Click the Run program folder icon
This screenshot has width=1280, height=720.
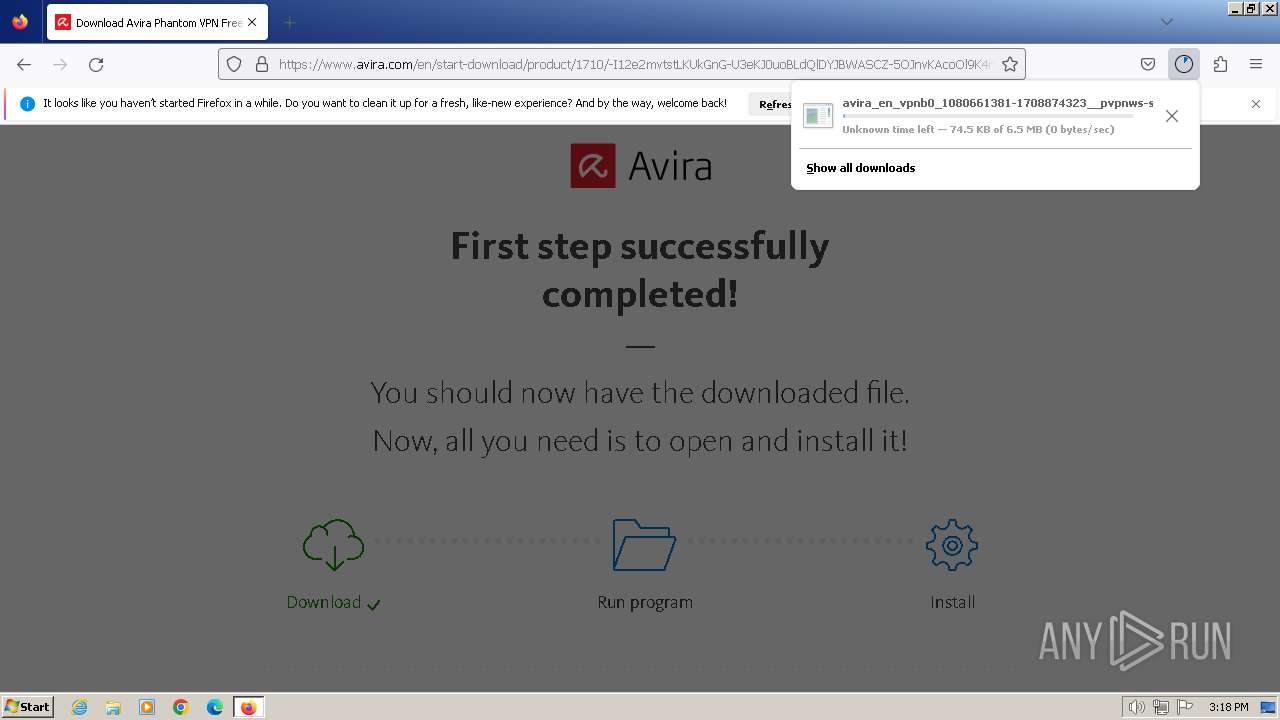[644, 545]
